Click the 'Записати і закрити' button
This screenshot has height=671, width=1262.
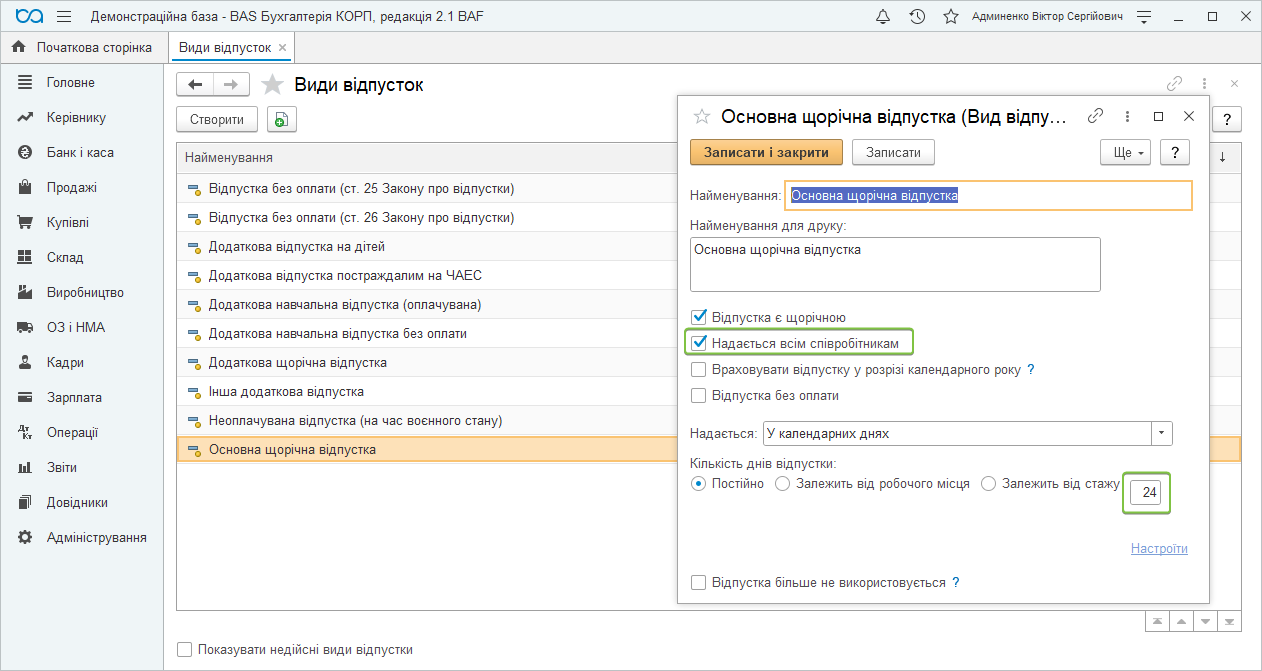tap(766, 152)
